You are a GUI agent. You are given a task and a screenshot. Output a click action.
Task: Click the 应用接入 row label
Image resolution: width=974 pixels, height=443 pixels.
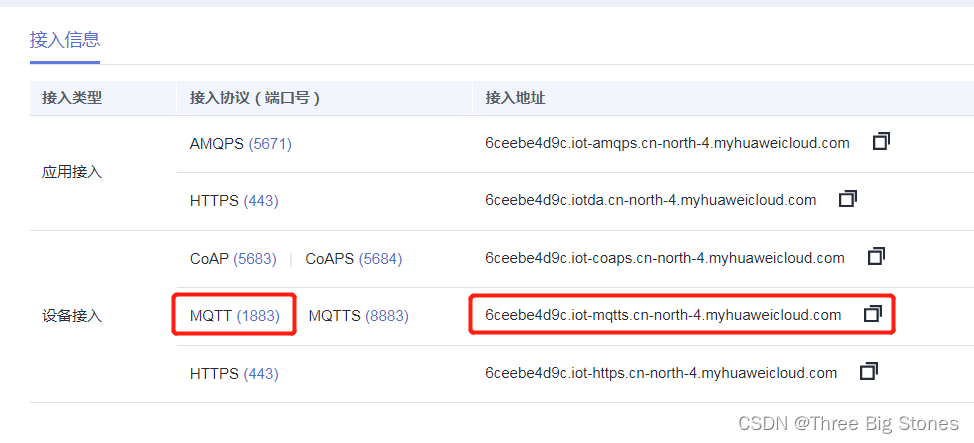click(x=72, y=172)
